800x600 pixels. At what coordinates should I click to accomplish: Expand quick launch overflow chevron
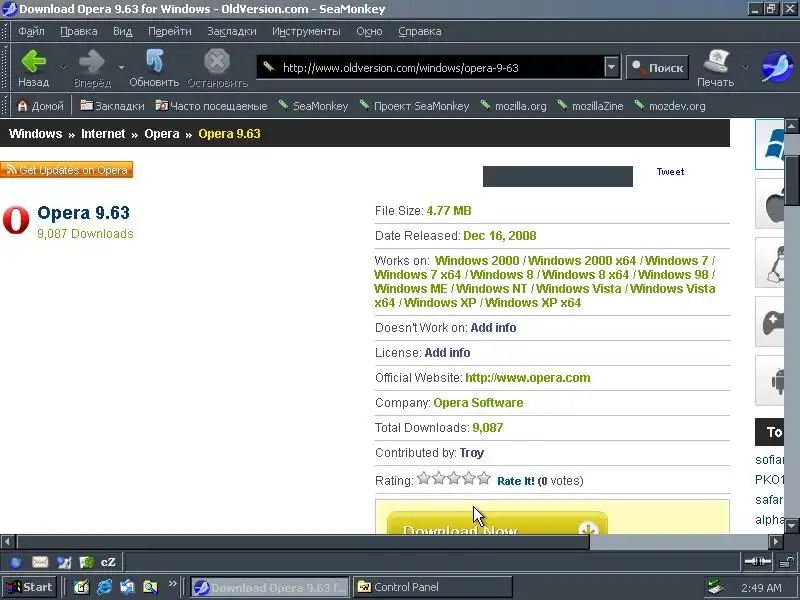[172, 583]
